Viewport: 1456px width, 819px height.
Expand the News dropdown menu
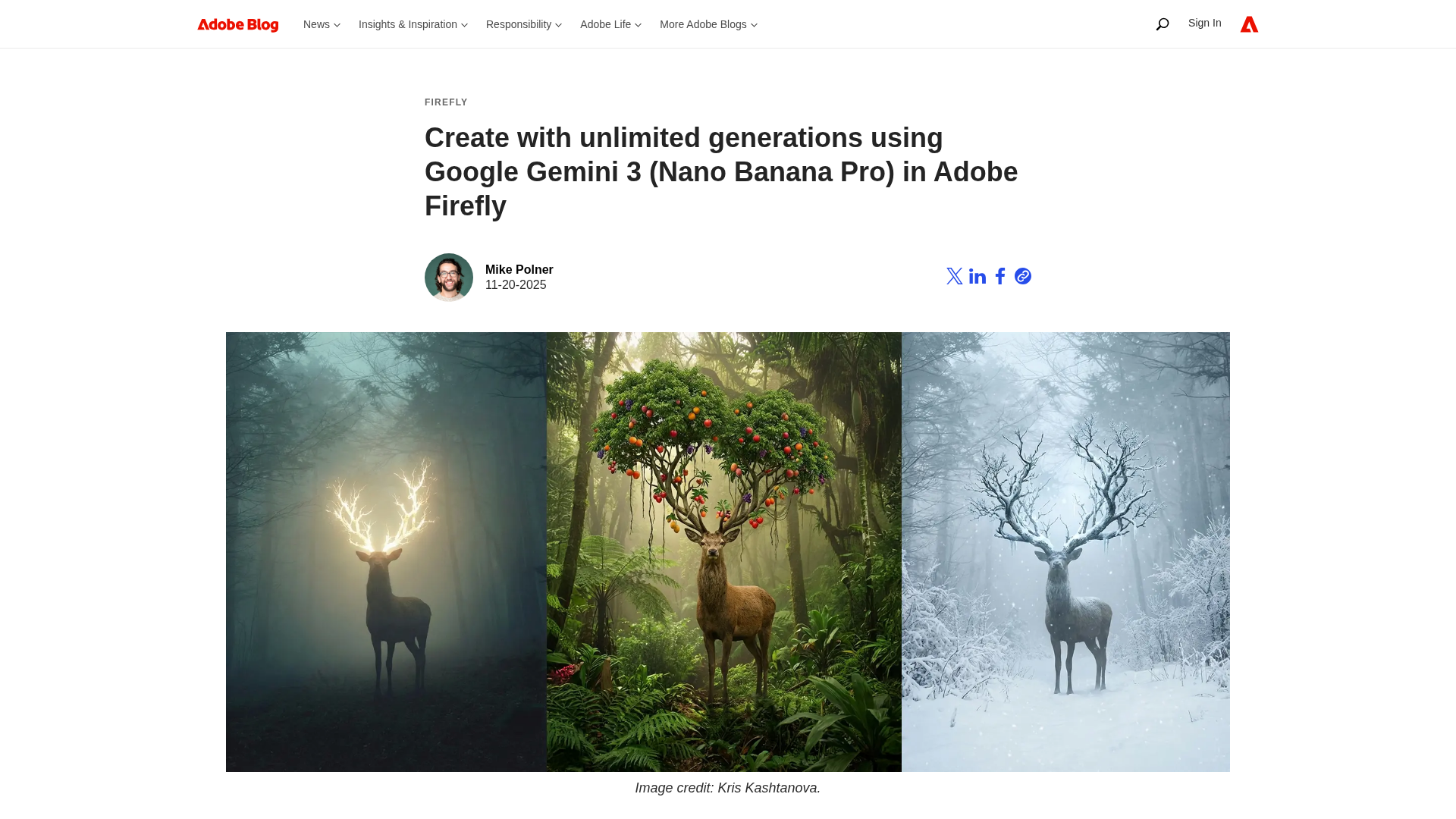click(x=322, y=24)
